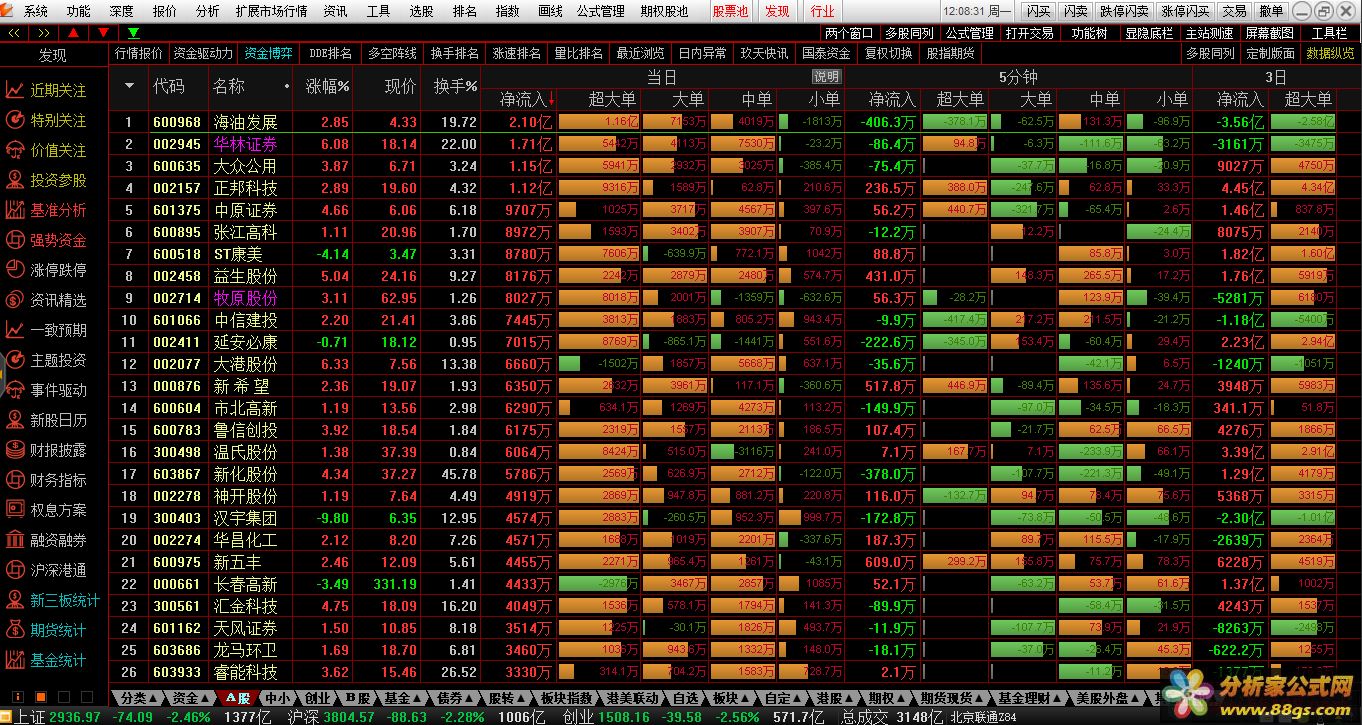This screenshot has height=725, width=1362.
Task: Open the 沪深港通 sidebar icon
Action: click(x=15, y=570)
